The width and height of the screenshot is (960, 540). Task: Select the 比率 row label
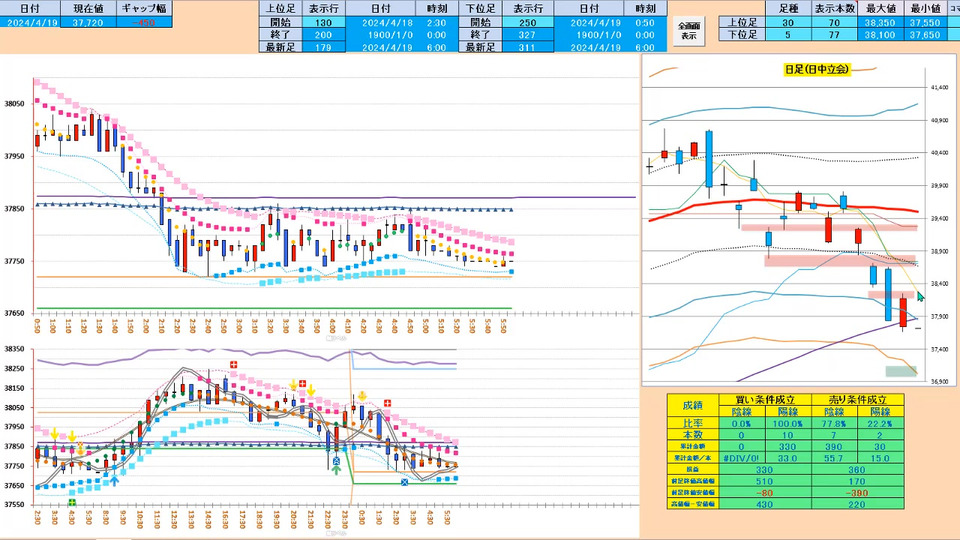[x=692, y=423]
